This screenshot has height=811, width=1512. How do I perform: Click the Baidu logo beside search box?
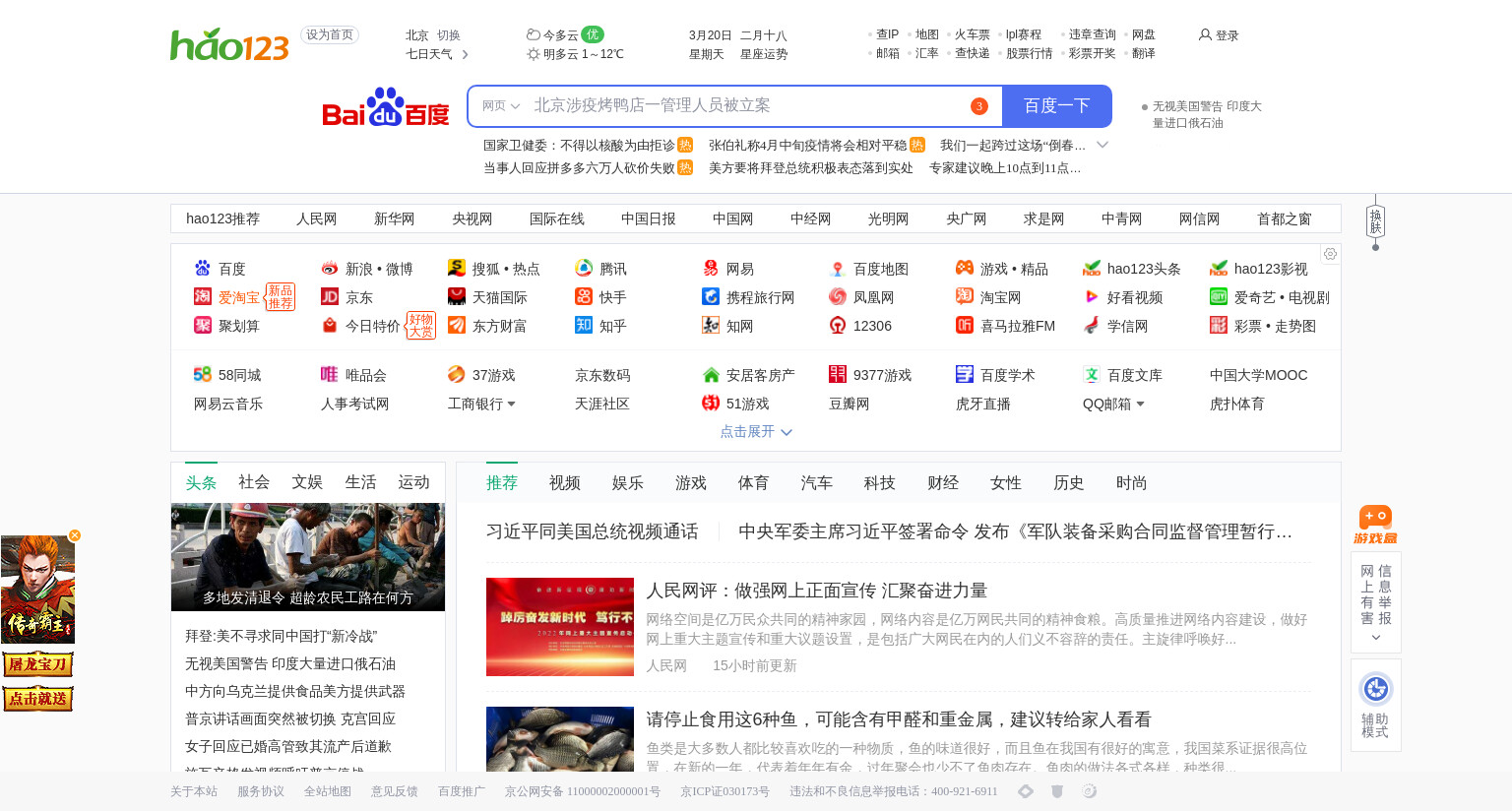click(386, 107)
